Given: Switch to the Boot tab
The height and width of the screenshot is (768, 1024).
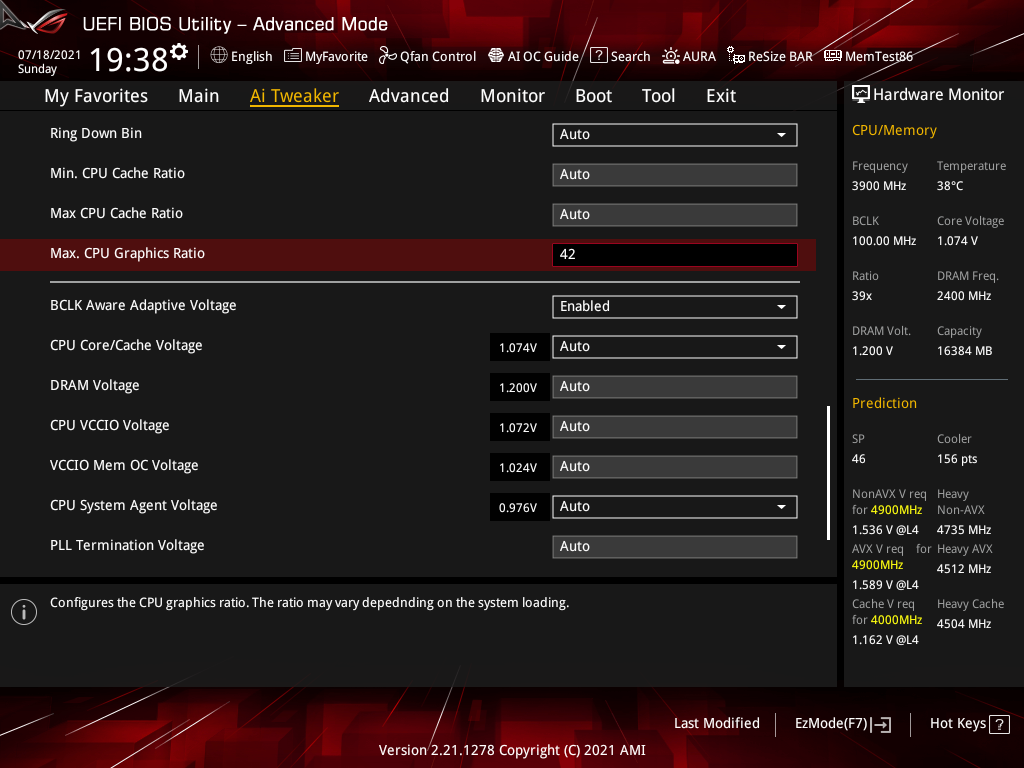Looking at the screenshot, I should click(593, 95).
